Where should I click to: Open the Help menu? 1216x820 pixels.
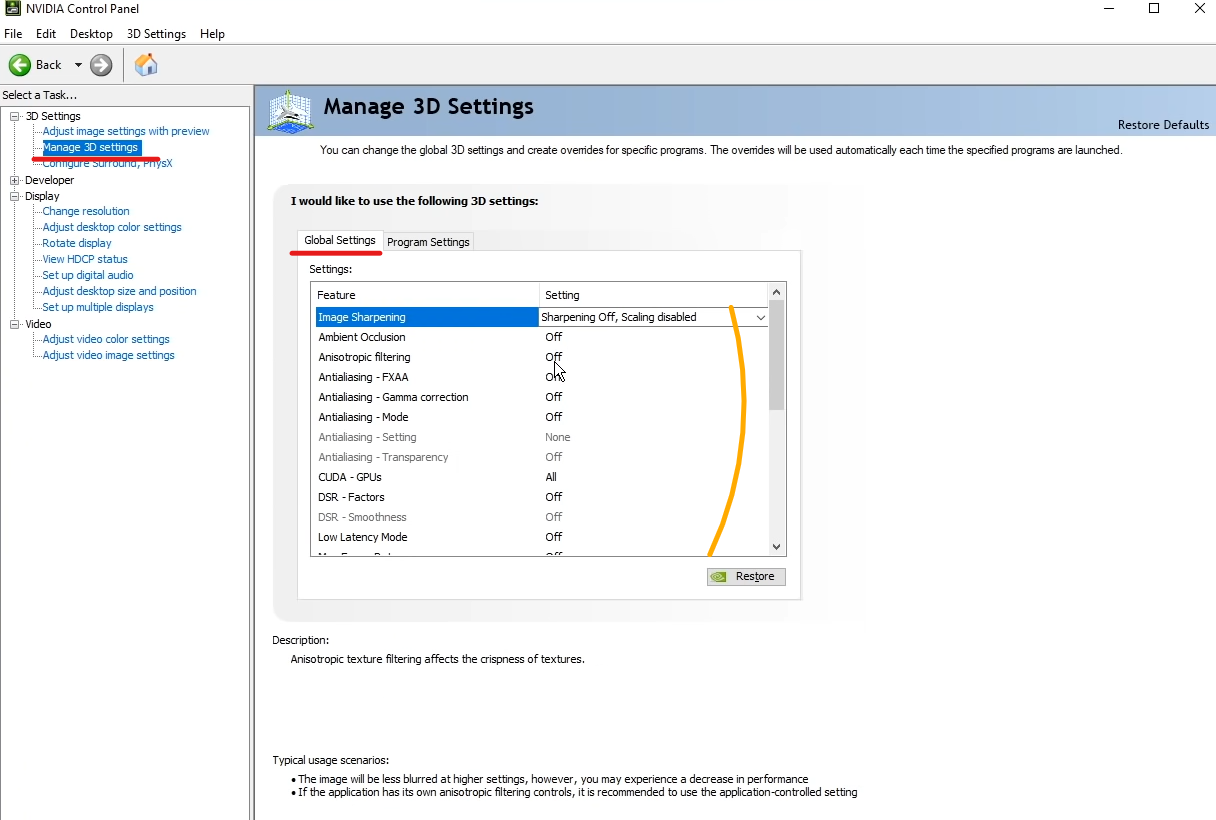212,34
